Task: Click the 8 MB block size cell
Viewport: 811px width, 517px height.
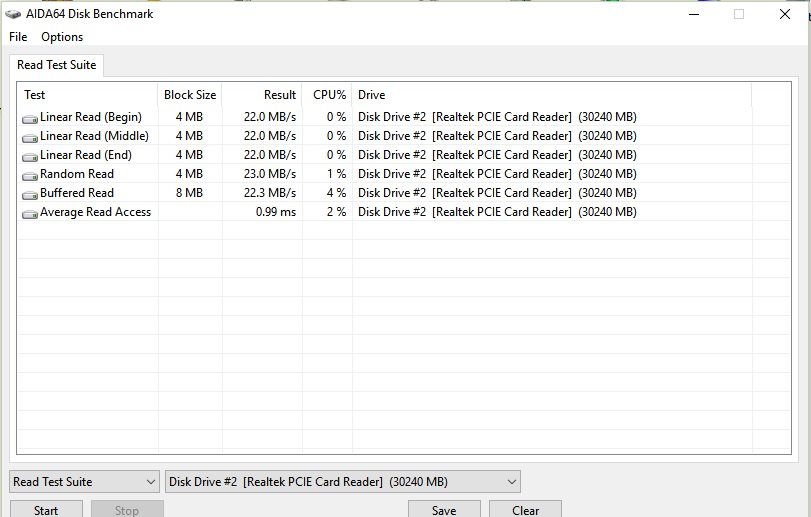Action: pos(189,193)
